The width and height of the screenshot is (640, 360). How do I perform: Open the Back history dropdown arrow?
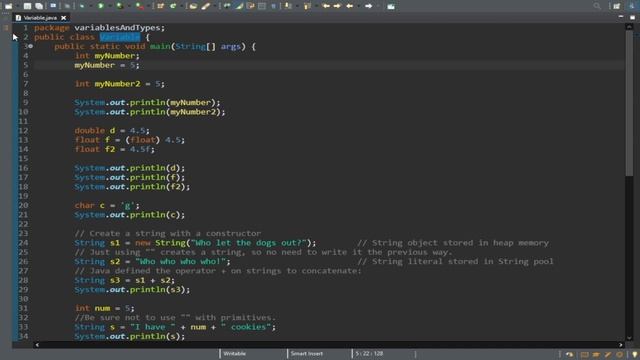coord(358,6)
